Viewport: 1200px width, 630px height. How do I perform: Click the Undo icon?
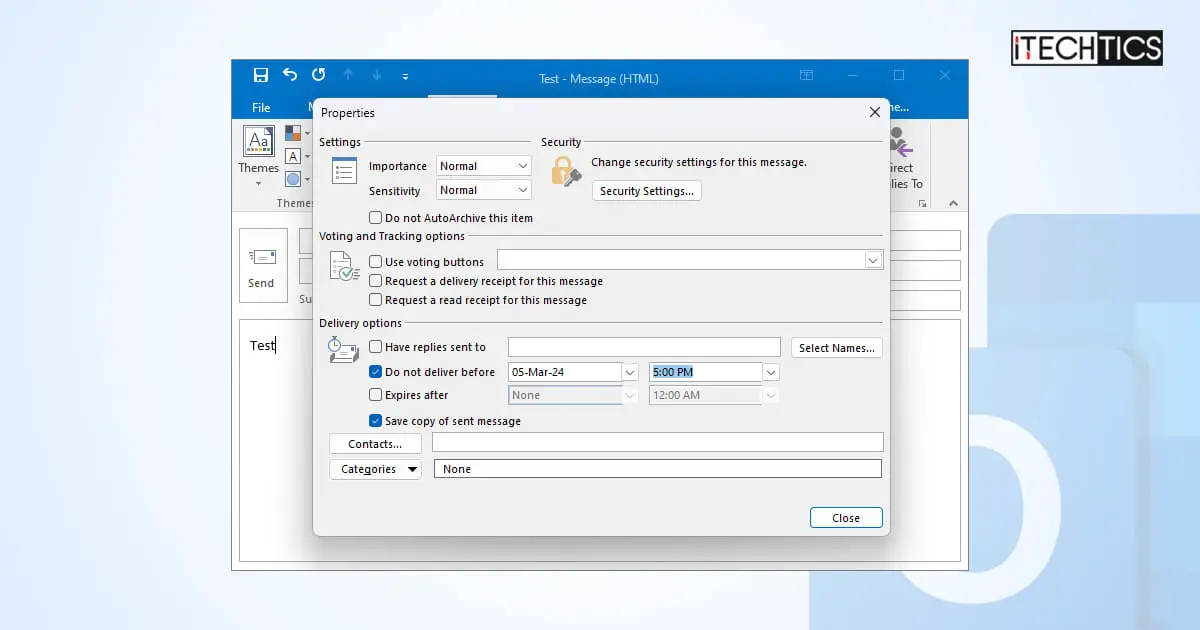(x=289, y=74)
